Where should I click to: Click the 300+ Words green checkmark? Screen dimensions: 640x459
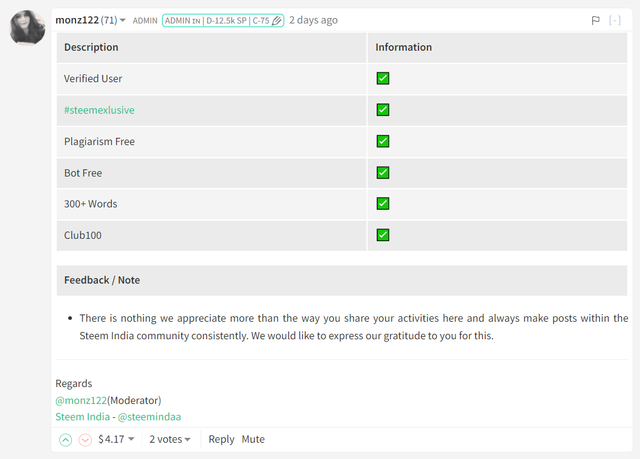(383, 204)
